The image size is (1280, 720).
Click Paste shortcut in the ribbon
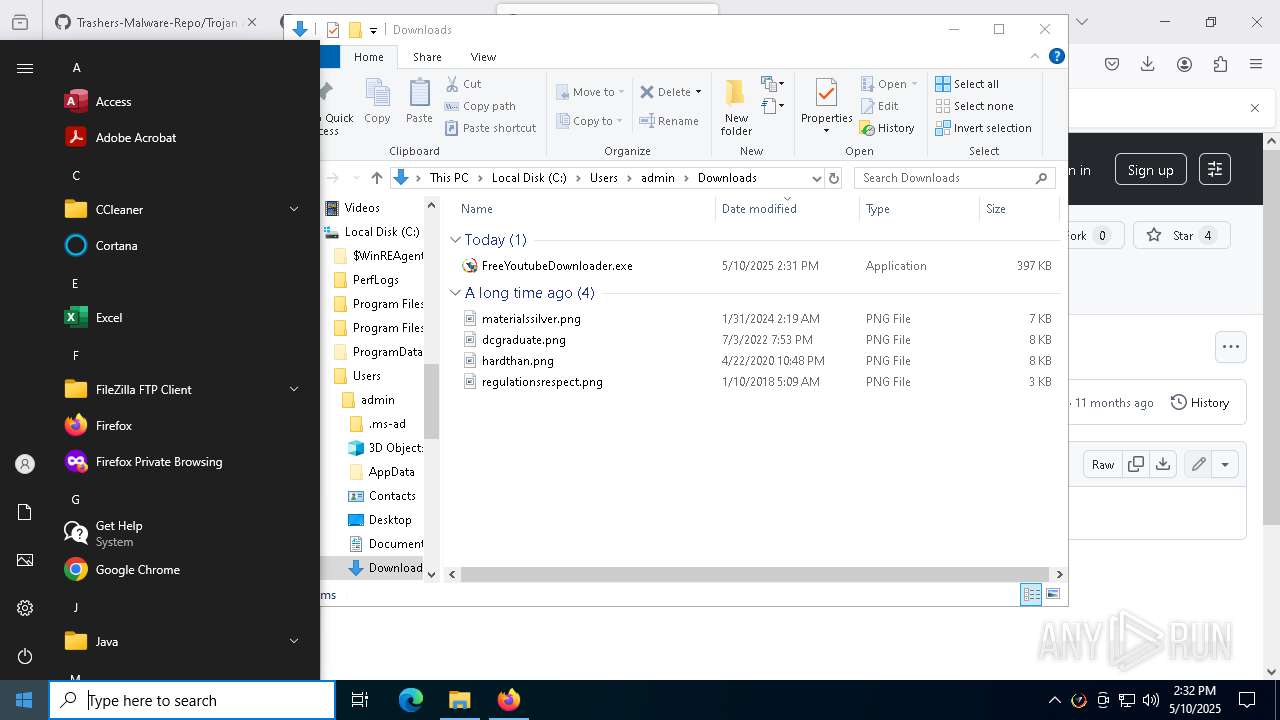(x=490, y=128)
